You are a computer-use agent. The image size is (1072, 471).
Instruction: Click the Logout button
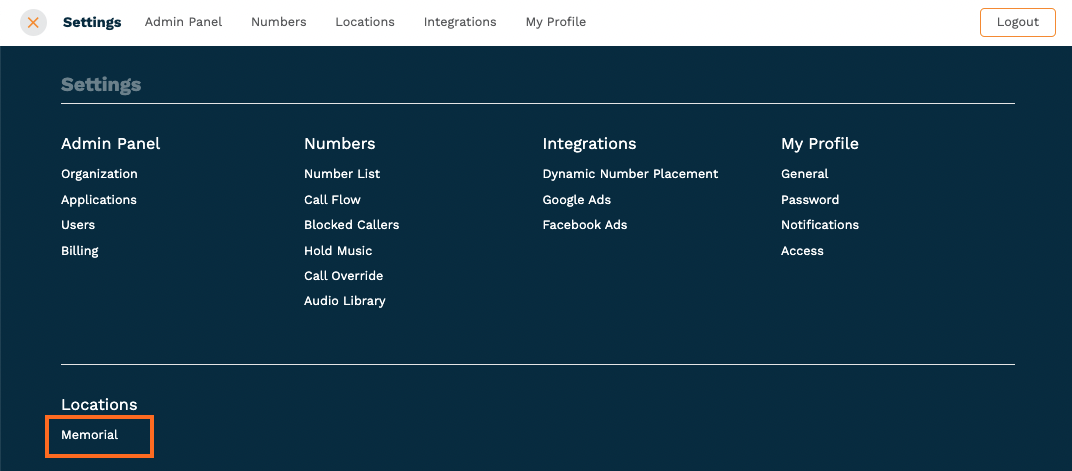coord(1017,22)
